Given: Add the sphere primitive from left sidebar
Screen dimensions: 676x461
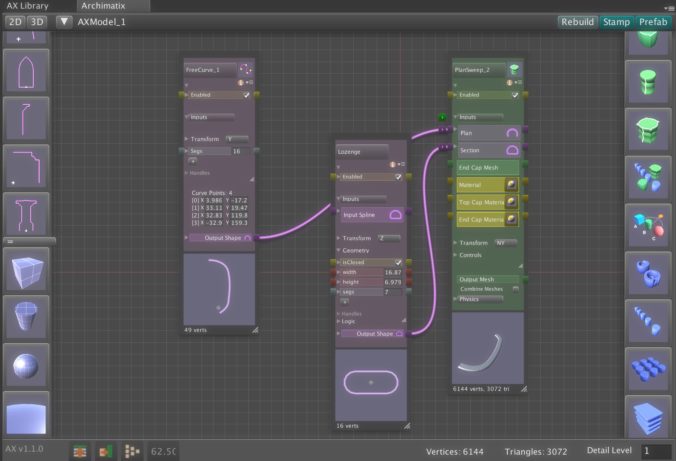Looking at the screenshot, I should point(22,365).
